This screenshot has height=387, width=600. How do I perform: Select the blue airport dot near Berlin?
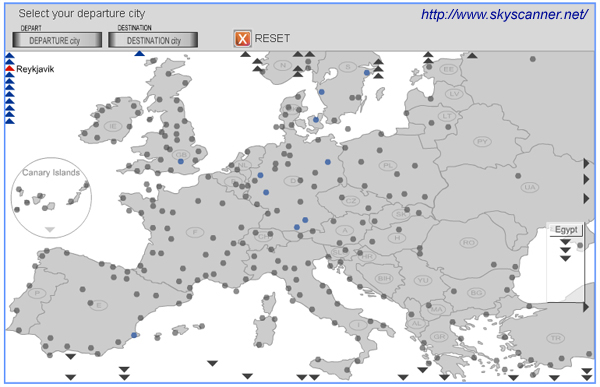pos(328,162)
